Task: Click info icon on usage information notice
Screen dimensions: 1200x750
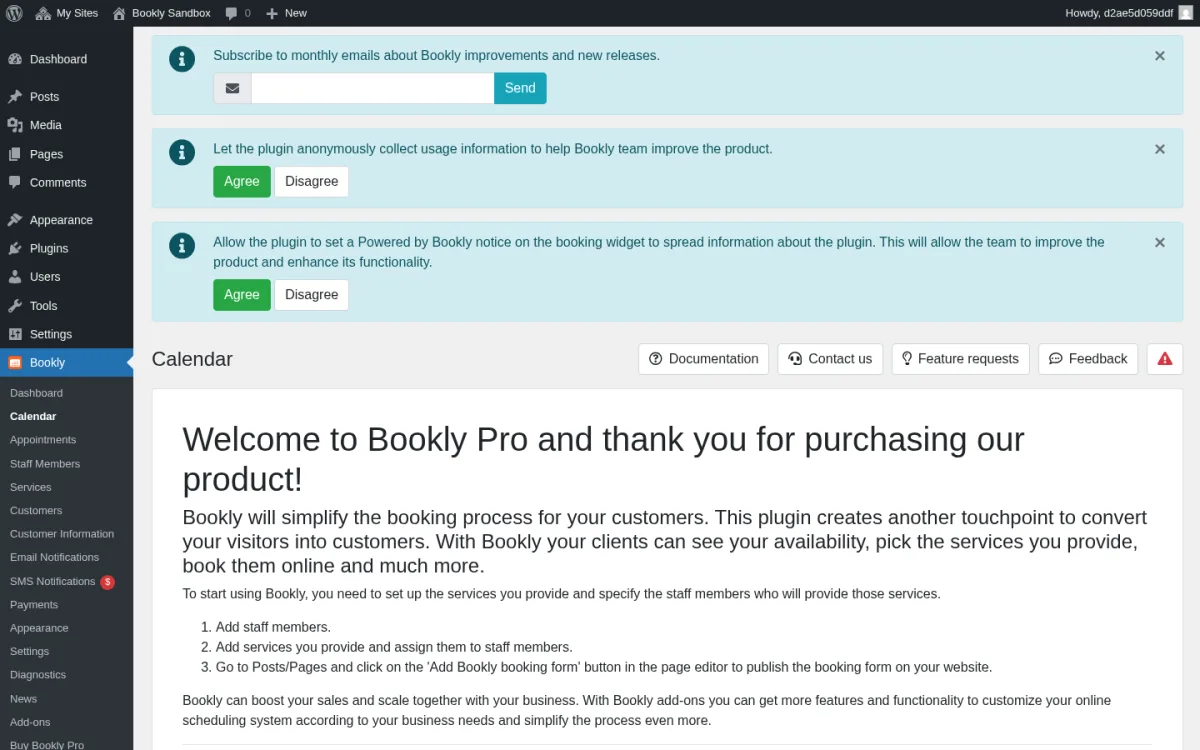Action: tap(182, 152)
